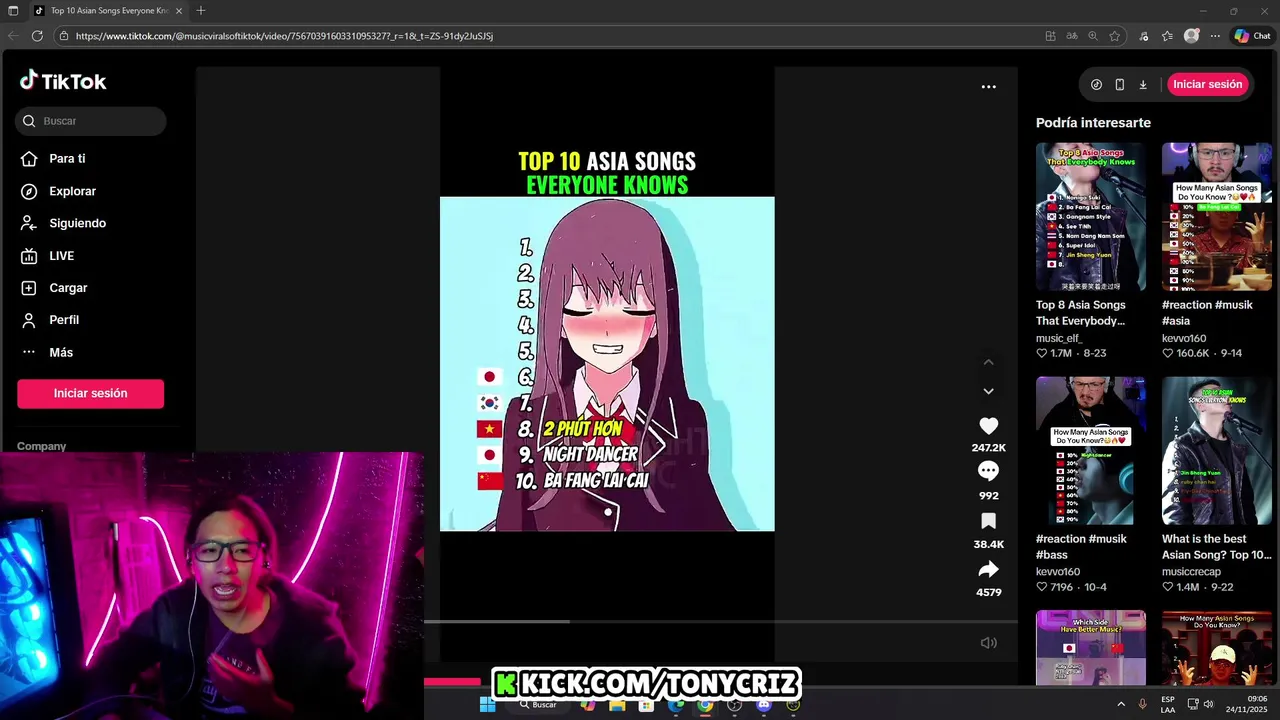This screenshot has height=720, width=1280.
Task: Click top-right Iniciar sesión button
Action: [1207, 84]
